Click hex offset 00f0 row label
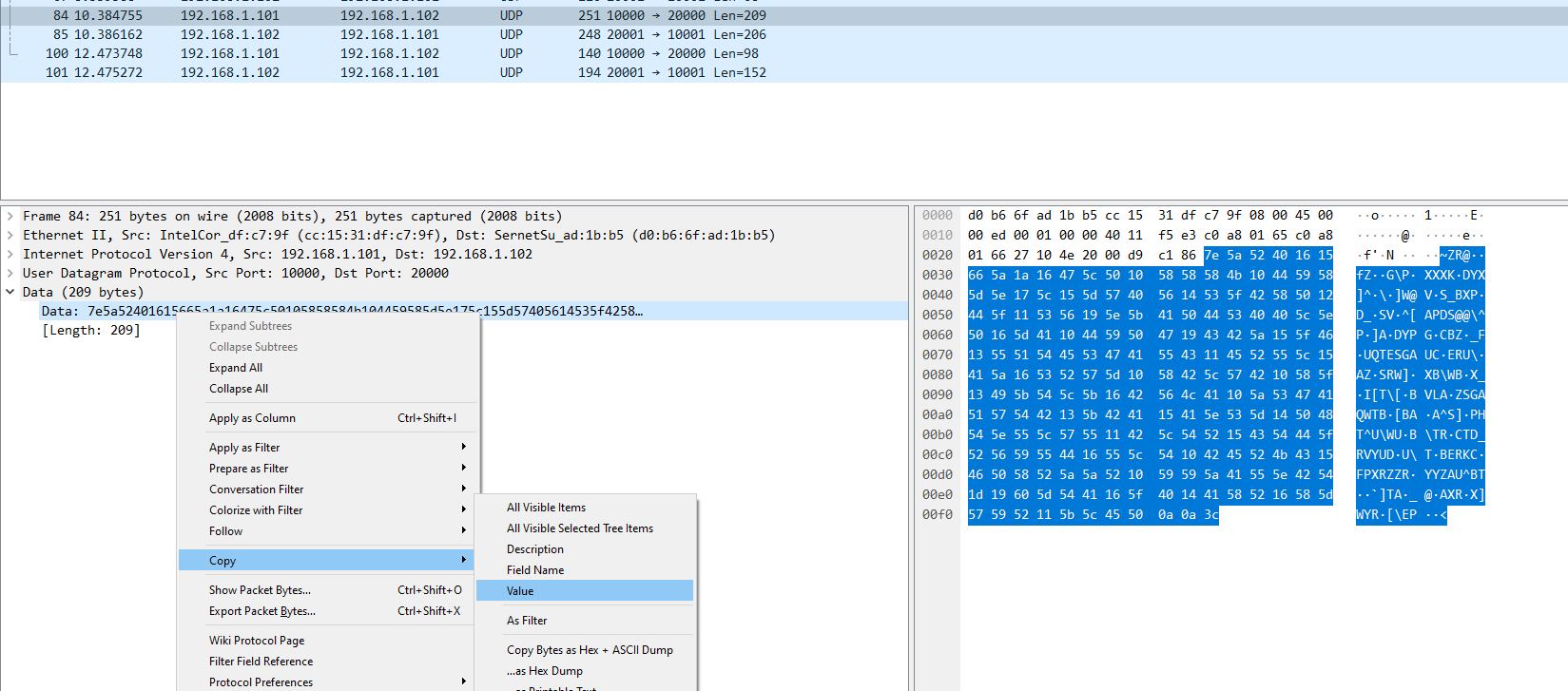Image resolution: width=1568 pixels, height=691 pixels. pos(937,514)
